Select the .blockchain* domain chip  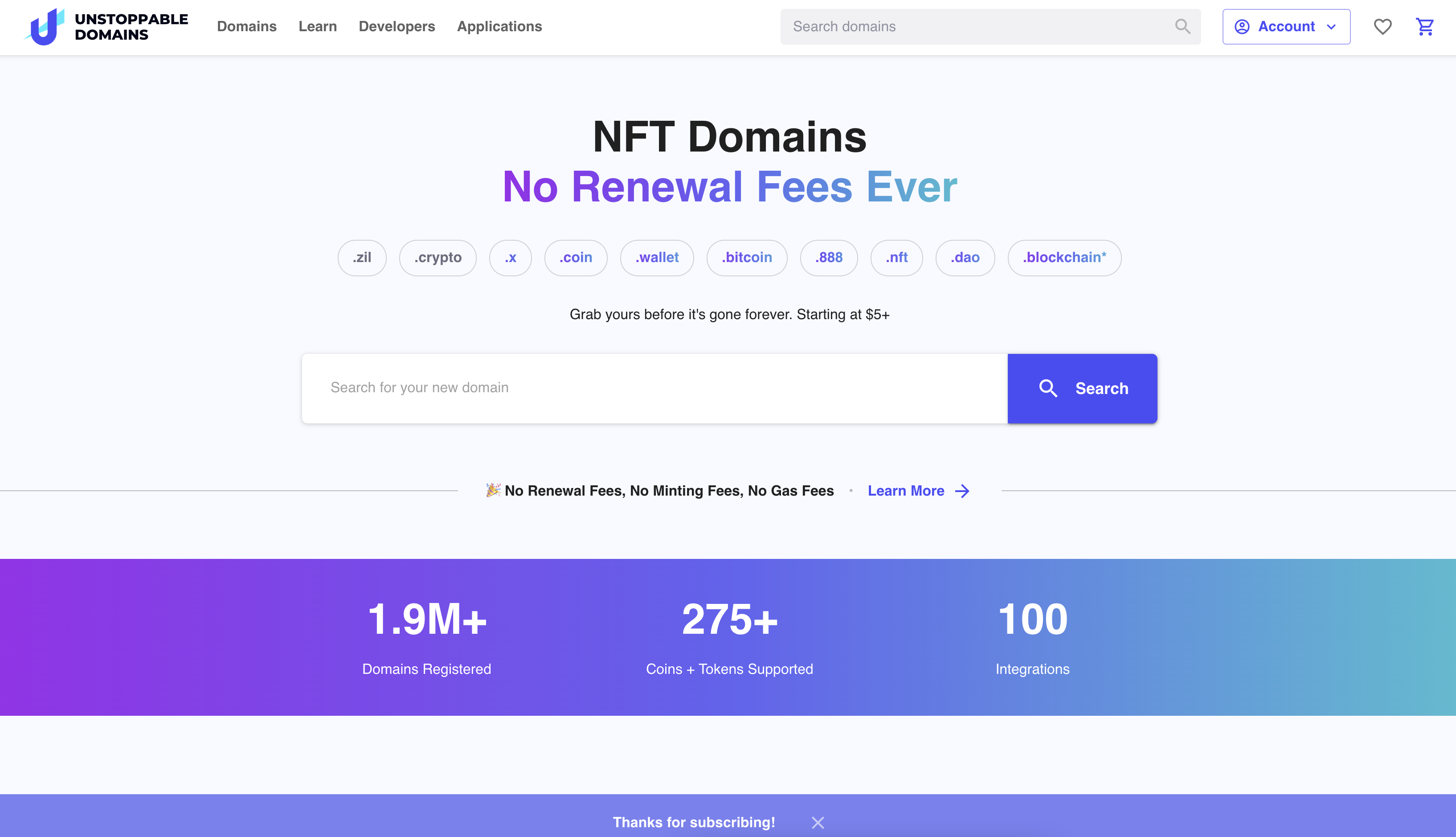tap(1064, 258)
